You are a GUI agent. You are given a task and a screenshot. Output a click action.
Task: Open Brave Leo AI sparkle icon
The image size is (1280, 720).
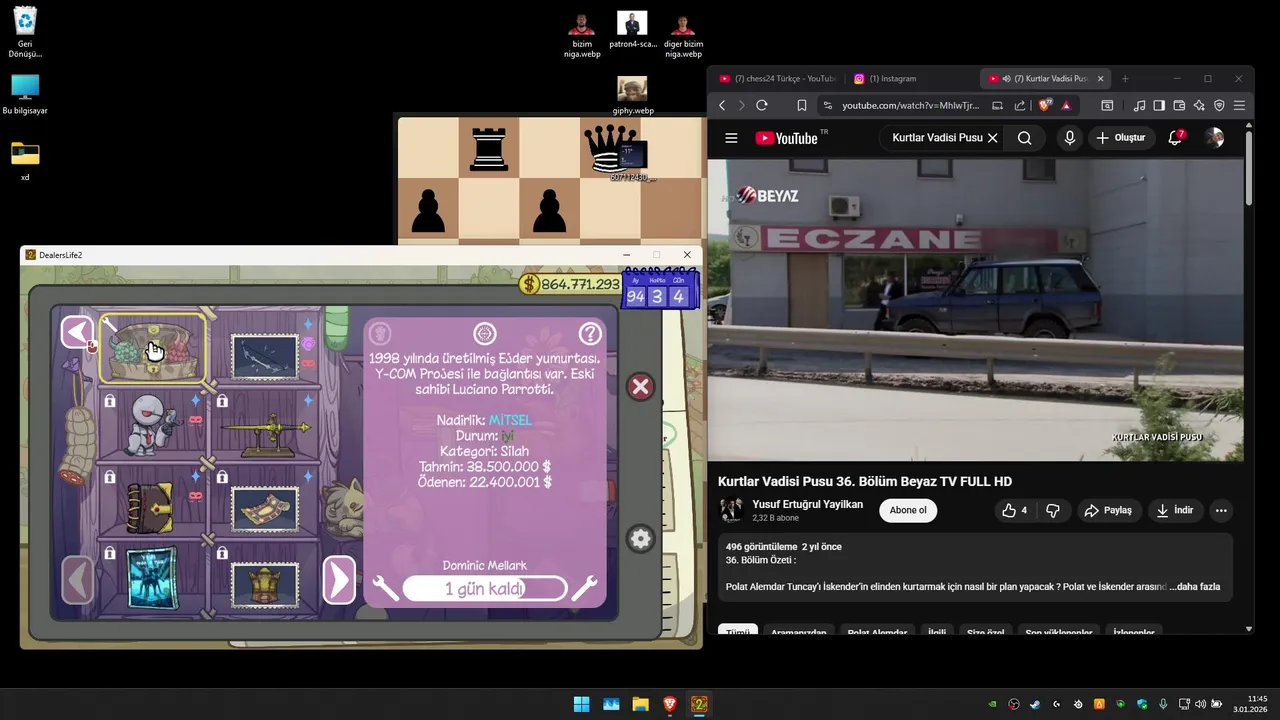[x=1199, y=105]
